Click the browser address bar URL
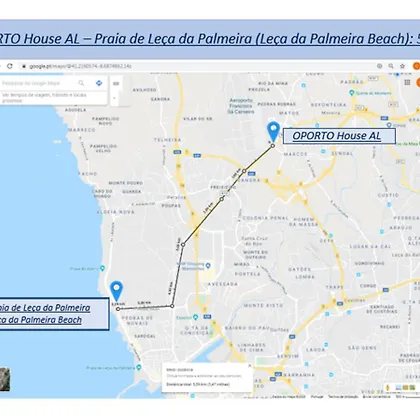The height and width of the screenshot is (420, 420). coord(80,66)
